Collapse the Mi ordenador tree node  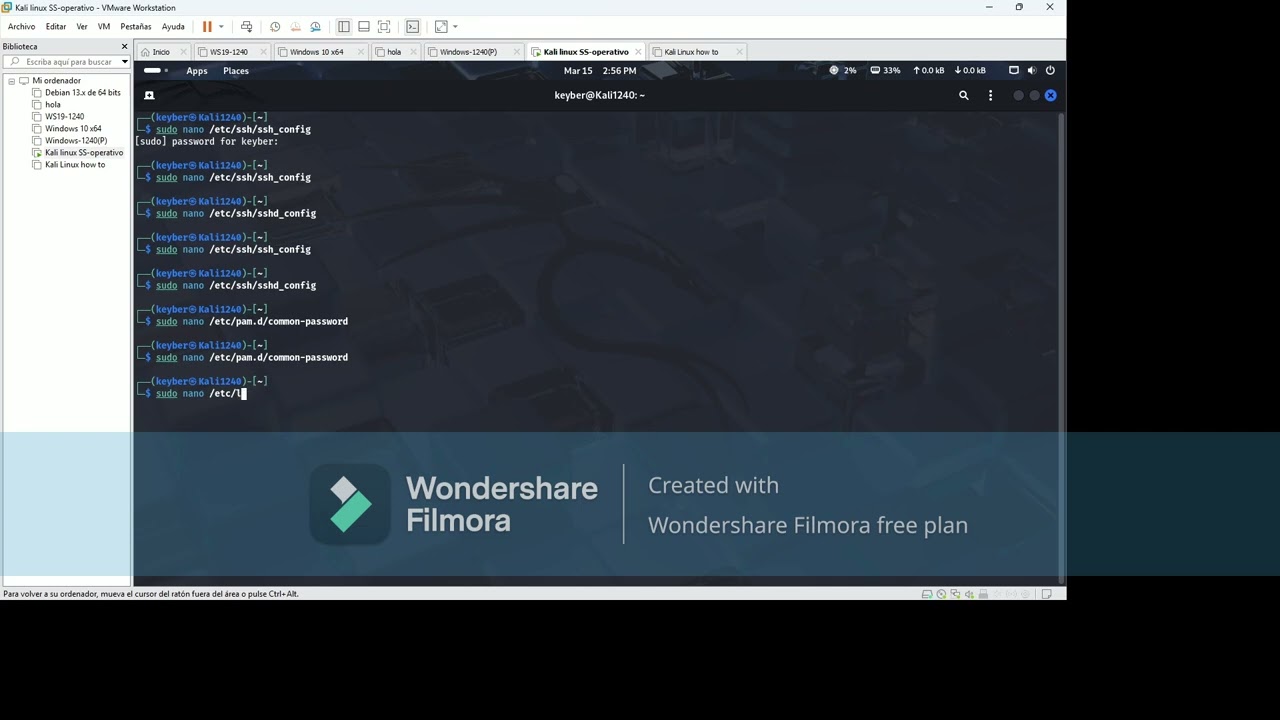click(11, 81)
